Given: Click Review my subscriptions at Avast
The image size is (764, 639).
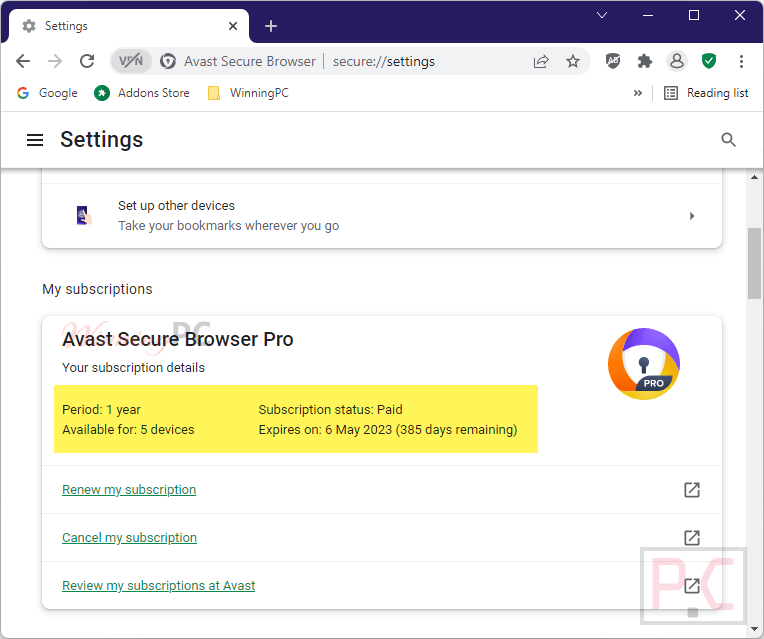Looking at the screenshot, I should tap(158, 585).
